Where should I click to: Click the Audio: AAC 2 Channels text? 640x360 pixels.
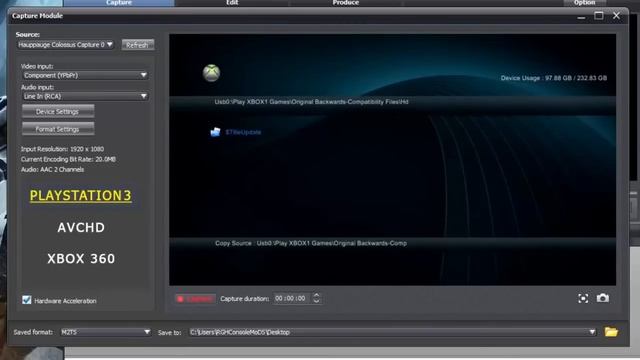52,169
